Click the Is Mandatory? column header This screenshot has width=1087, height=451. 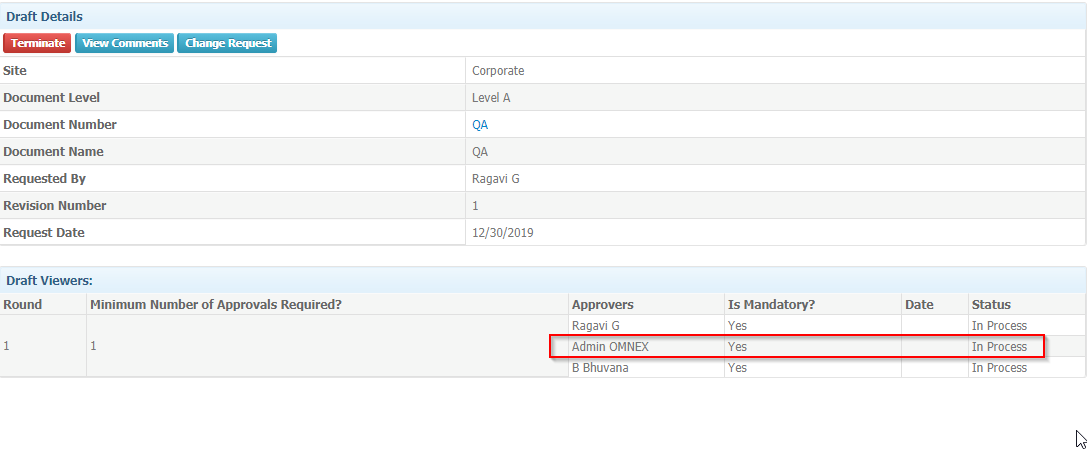[x=770, y=304]
